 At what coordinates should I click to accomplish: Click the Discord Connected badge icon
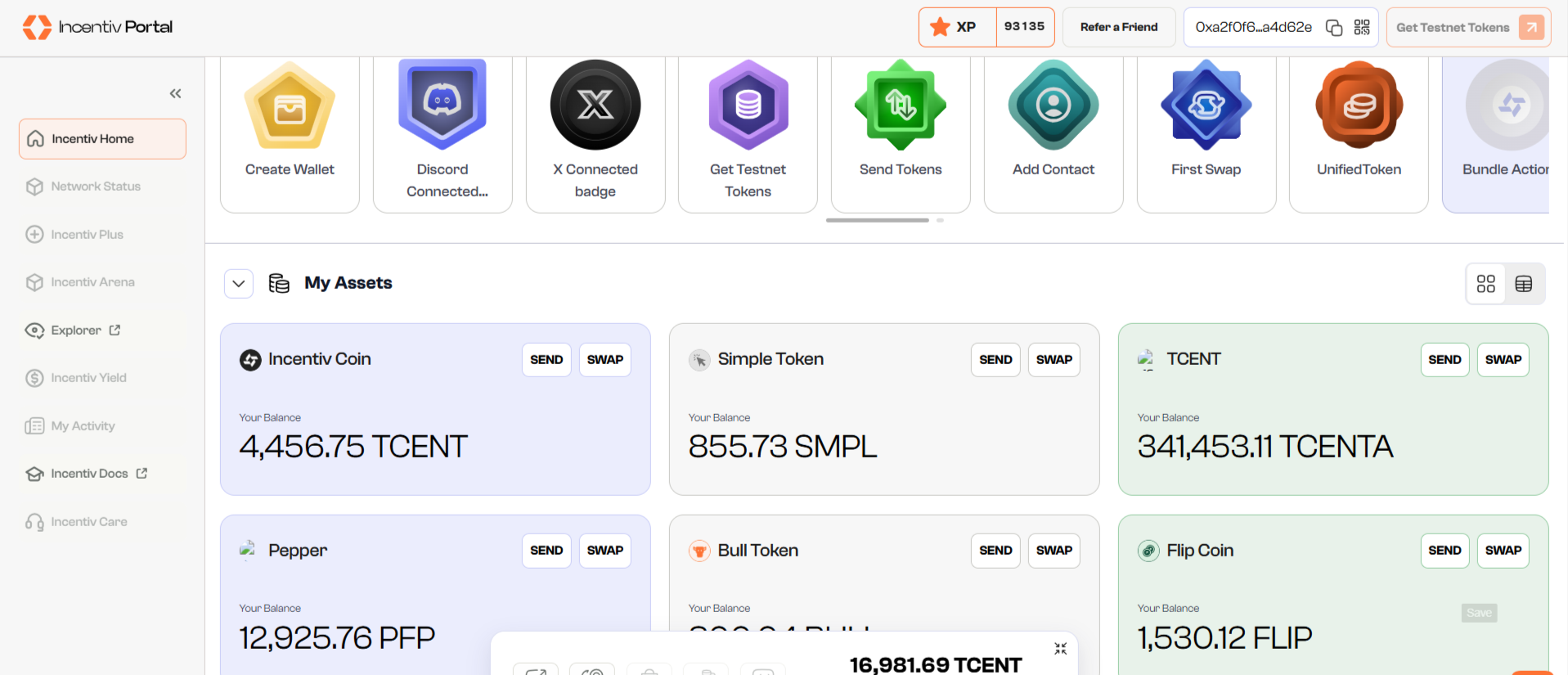[x=443, y=105]
